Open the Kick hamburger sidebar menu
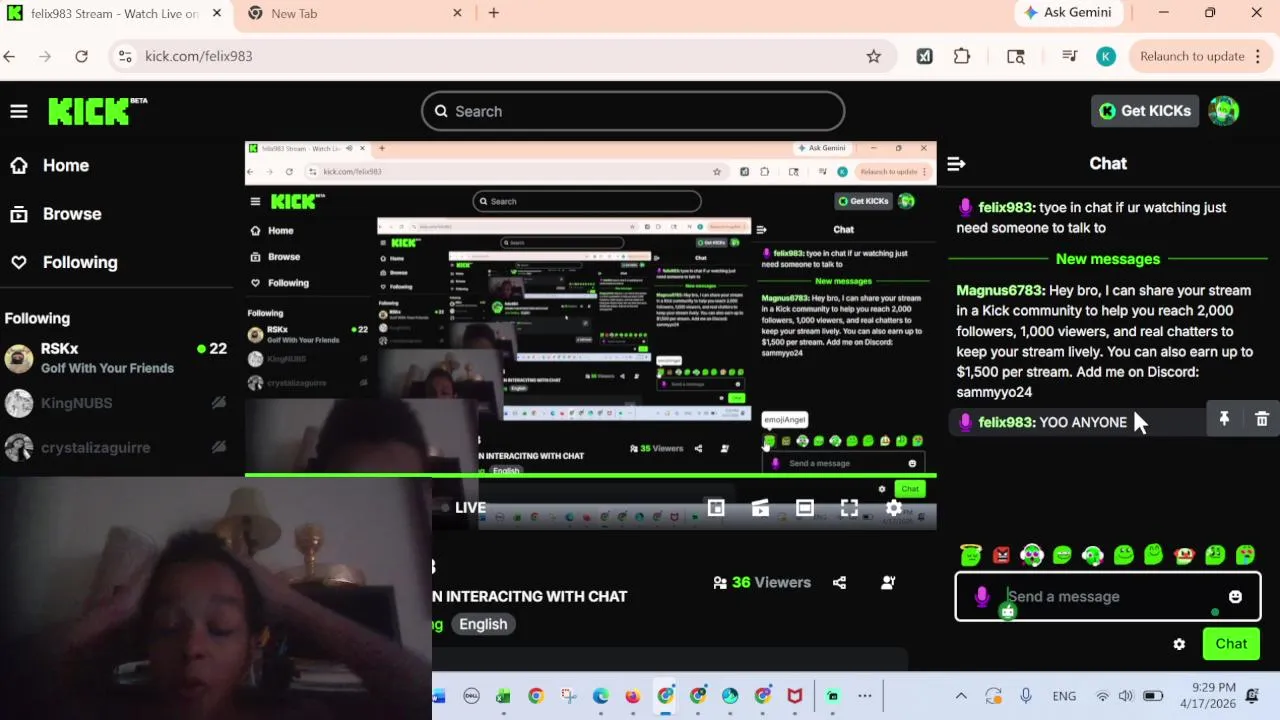Image resolution: width=1280 pixels, height=720 pixels. click(x=19, y=111)
